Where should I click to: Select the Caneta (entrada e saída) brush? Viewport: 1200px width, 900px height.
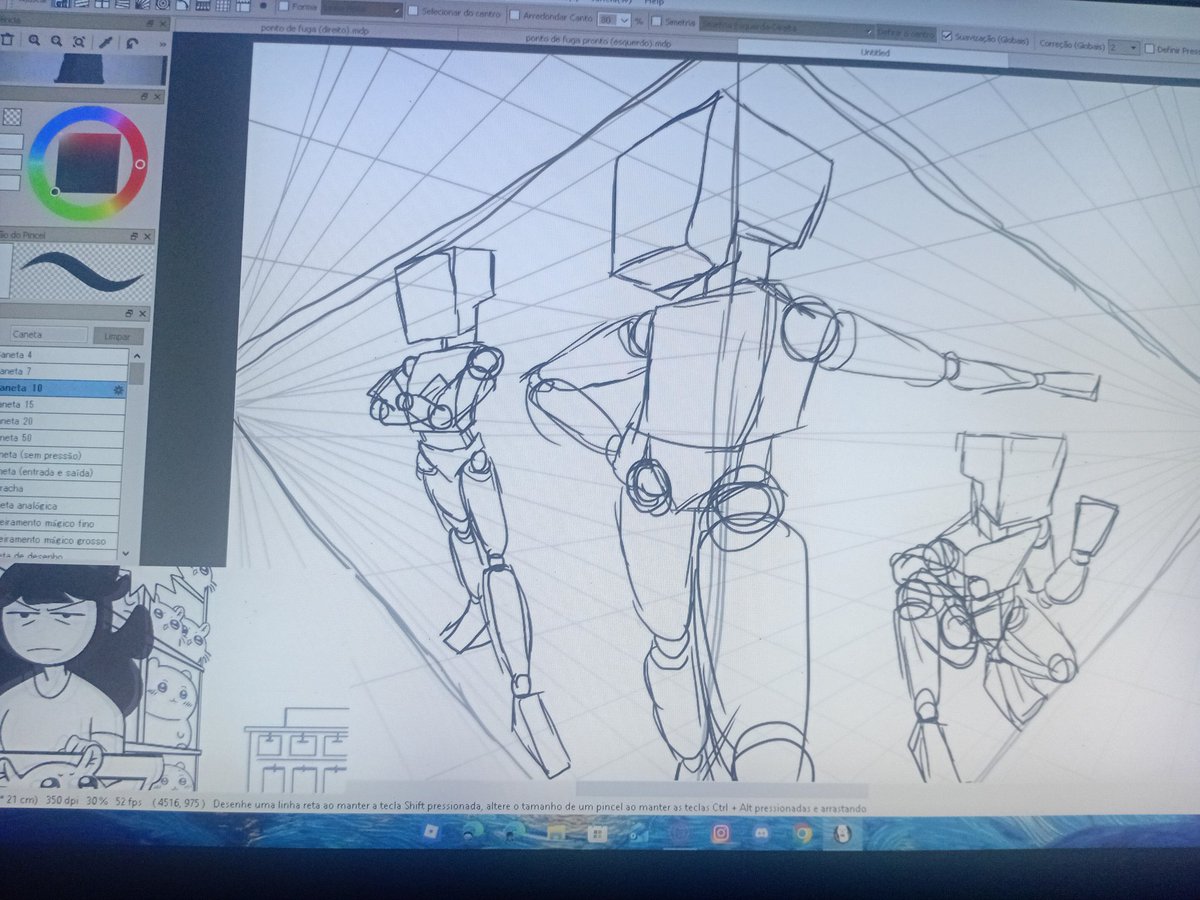(63, 472)
